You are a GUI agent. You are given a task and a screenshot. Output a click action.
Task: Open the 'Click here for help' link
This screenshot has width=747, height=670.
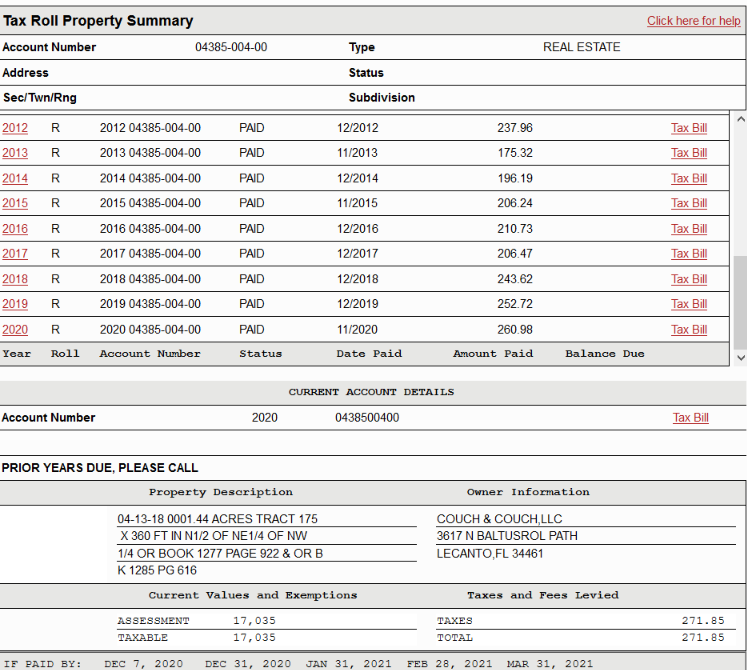pos(693,21)
